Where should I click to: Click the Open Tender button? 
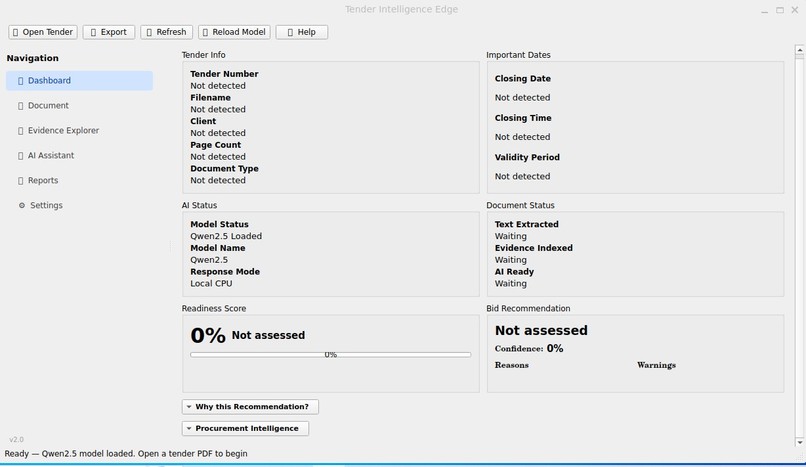tap(43, 32)
